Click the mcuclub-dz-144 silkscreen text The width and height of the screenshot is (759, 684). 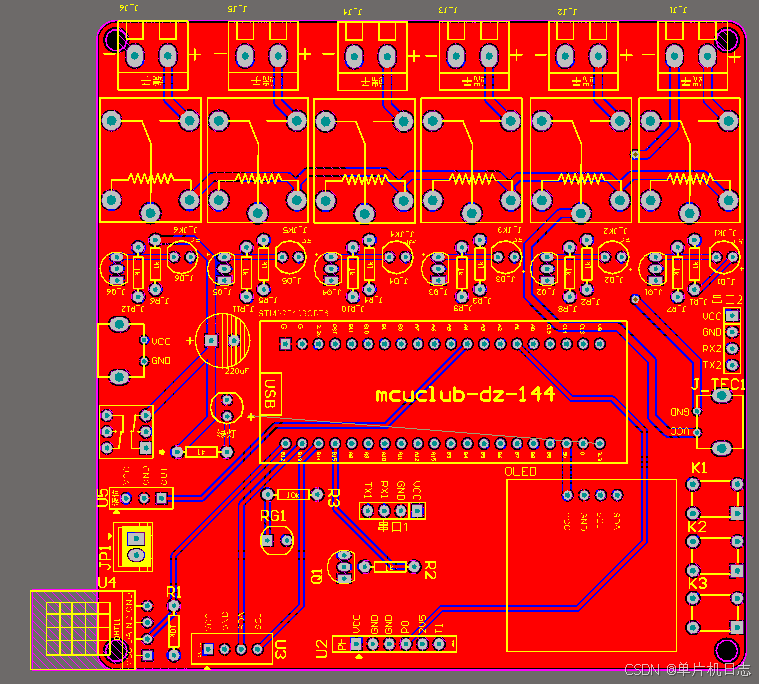click(465, 395)
